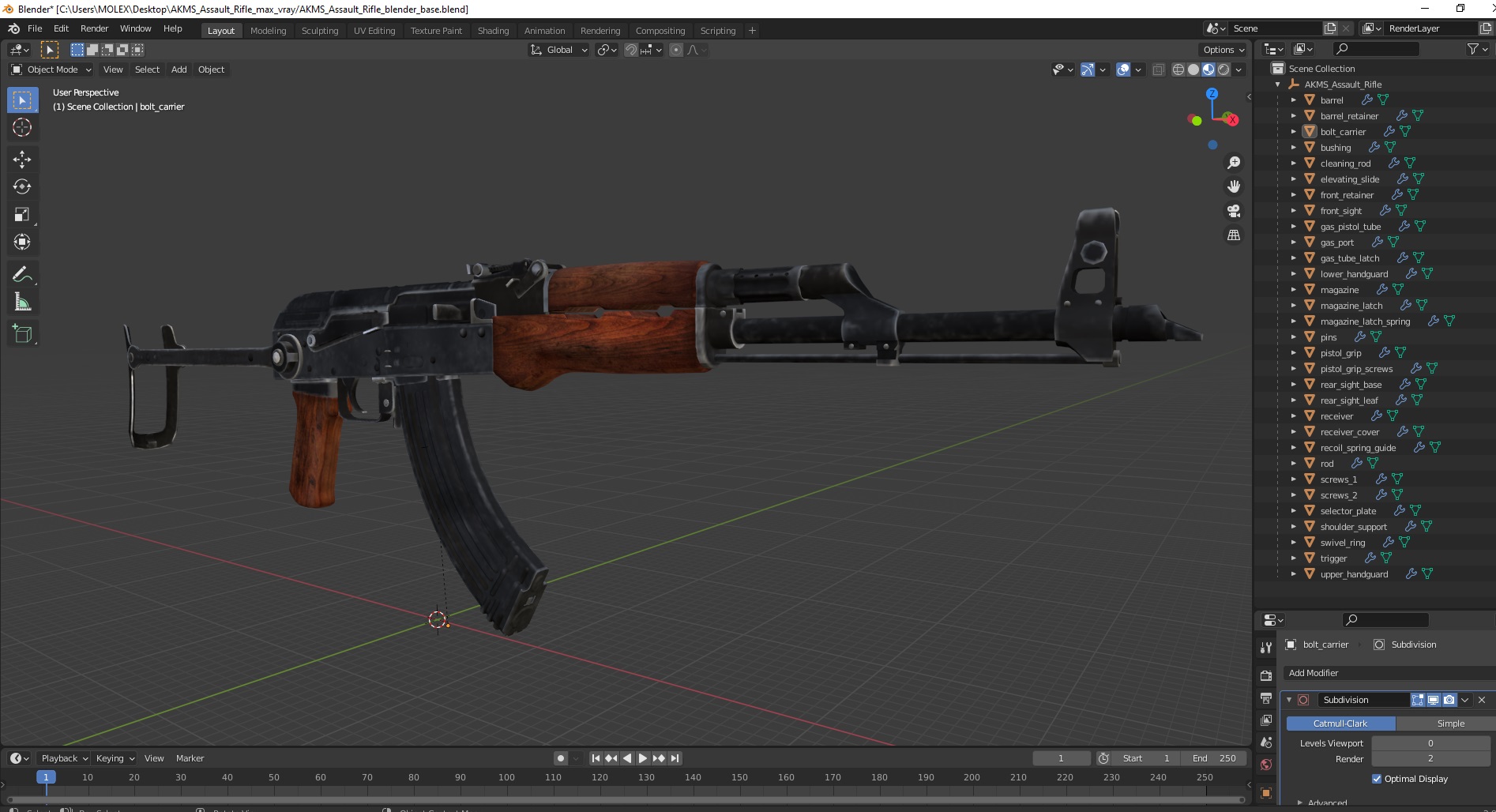The image size is (1496, 812).
Task: Toggle Subdivision modifier edit mode display
Action: [1418, 700]
